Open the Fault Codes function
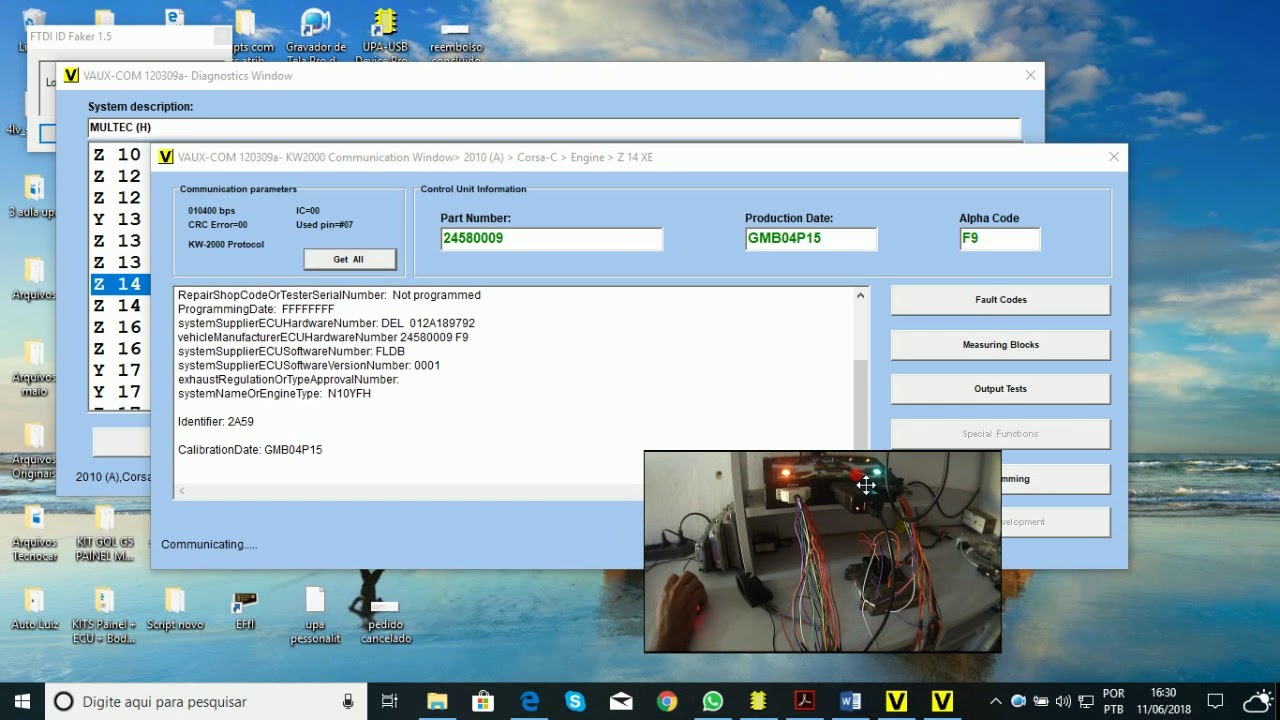 [1000, 300]
